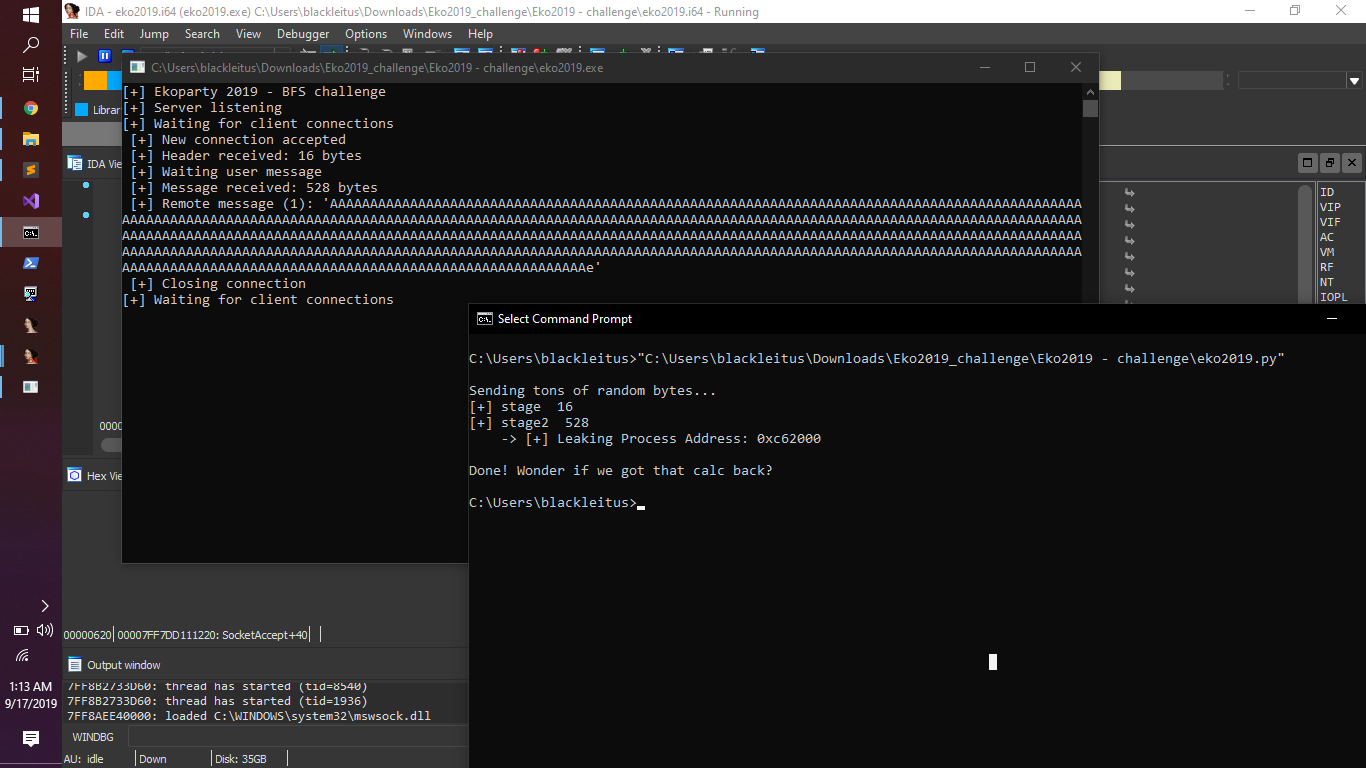The image size is (1366, 768).
Task: Click the empty combo box field in IDA toolbar
Action: pos(1292,81)
